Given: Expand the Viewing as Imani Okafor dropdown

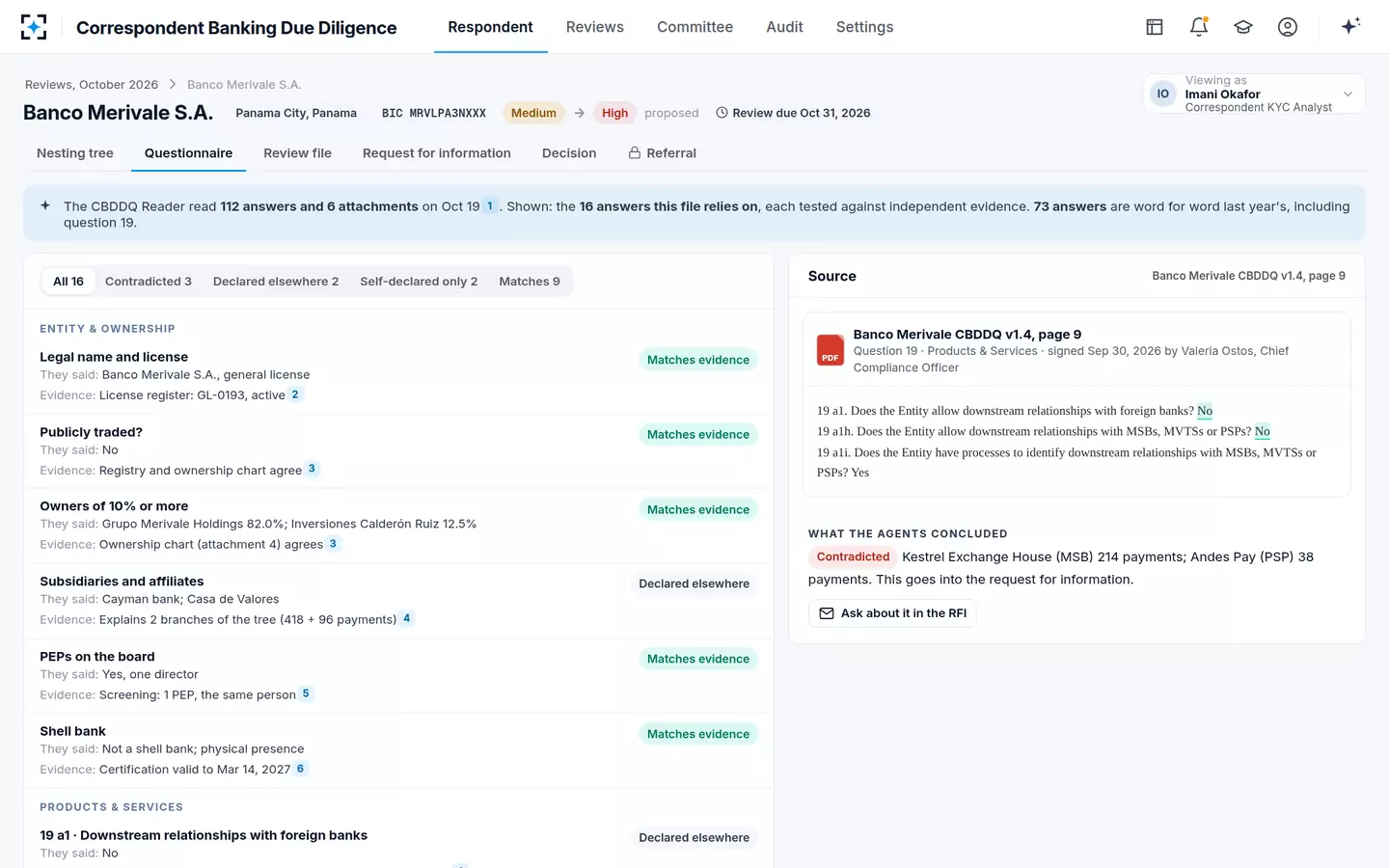Looking at the screenshot, I should pyautogui.click(x=1254, y=94).
